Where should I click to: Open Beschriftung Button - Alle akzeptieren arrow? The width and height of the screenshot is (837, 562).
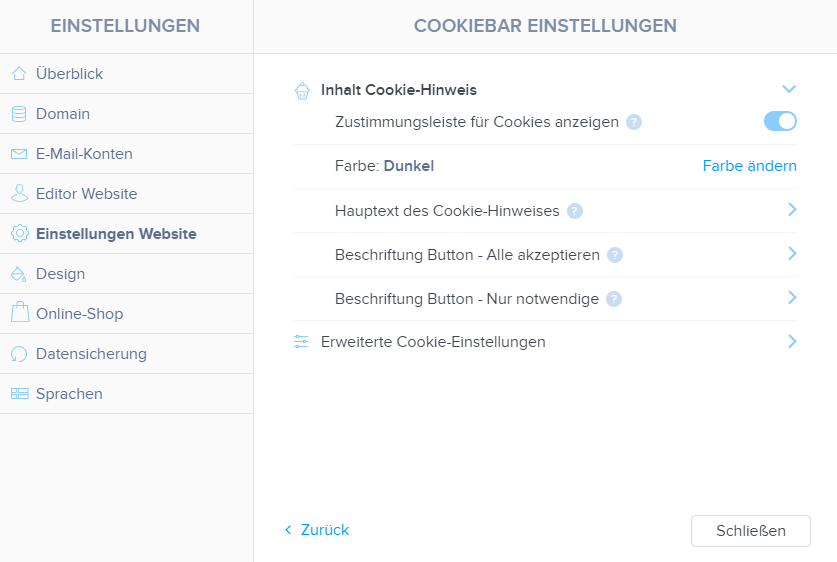pyautogui.click(x=792, y=254)
